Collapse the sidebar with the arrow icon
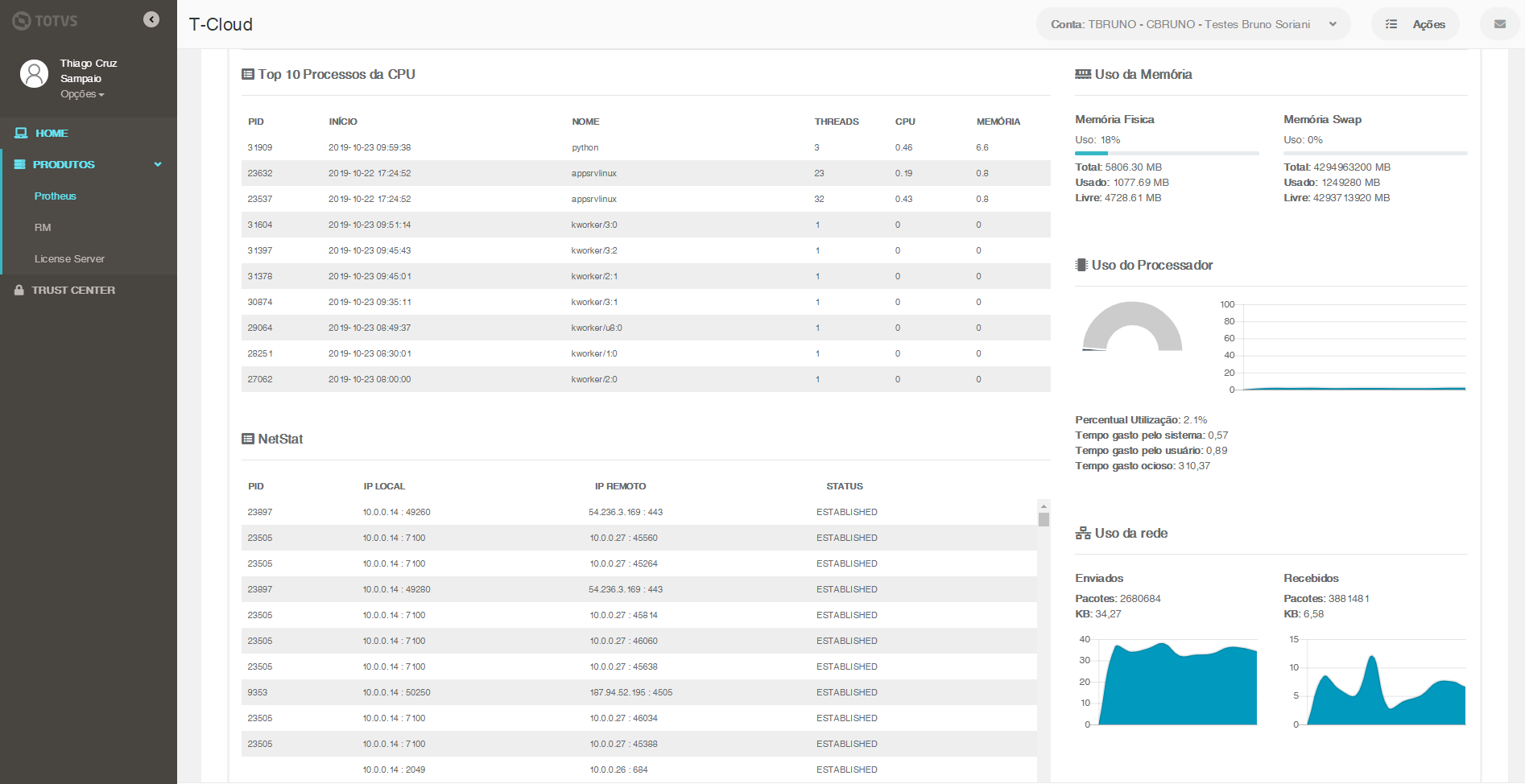 coord(151,19)
